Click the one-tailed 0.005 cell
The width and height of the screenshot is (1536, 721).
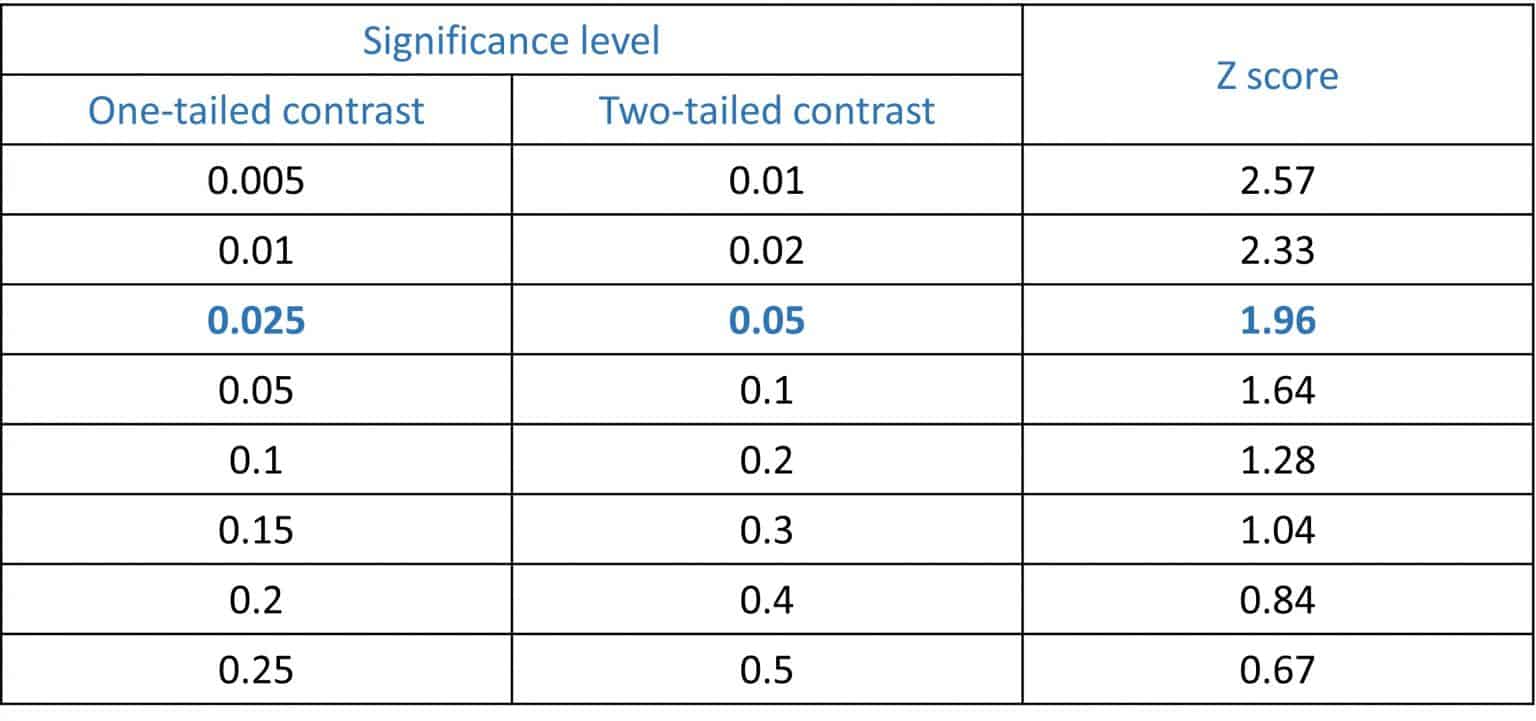tap(256, 180)
